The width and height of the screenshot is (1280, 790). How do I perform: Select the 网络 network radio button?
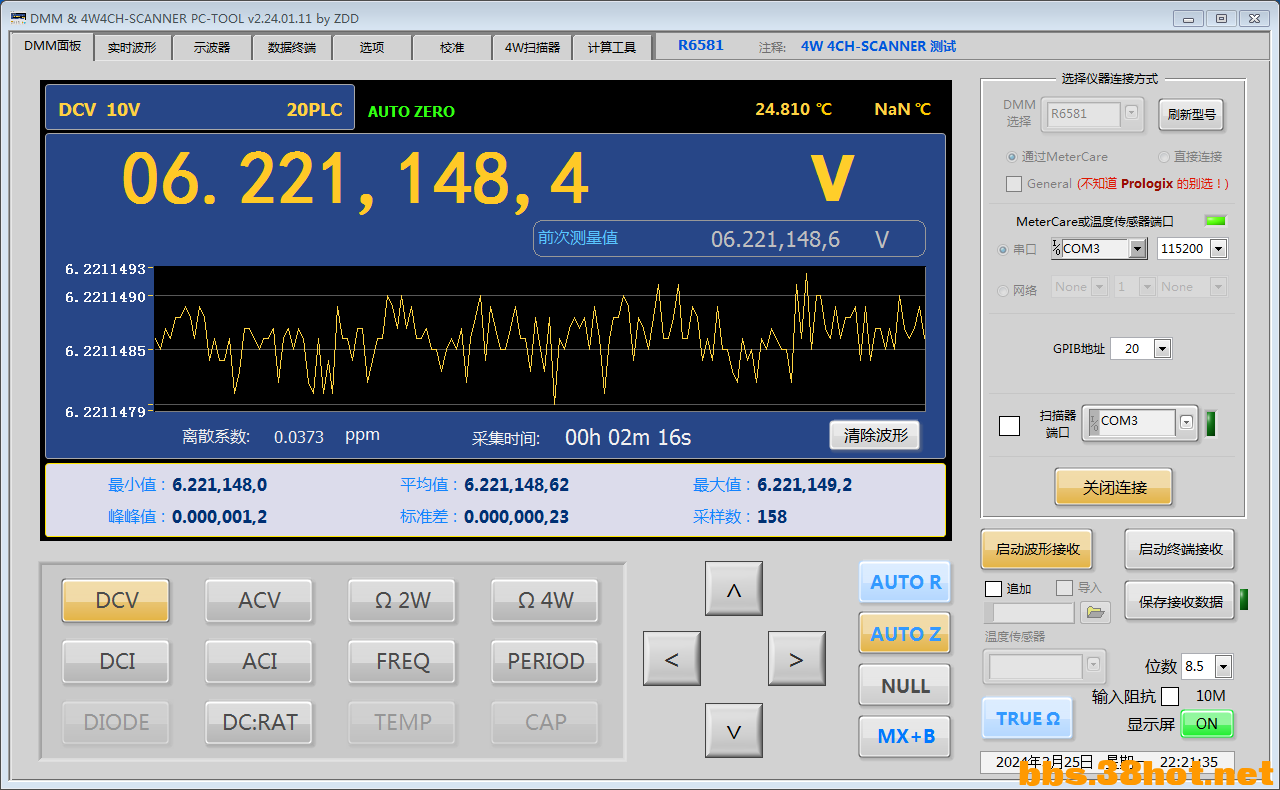tap(1003, 291)
